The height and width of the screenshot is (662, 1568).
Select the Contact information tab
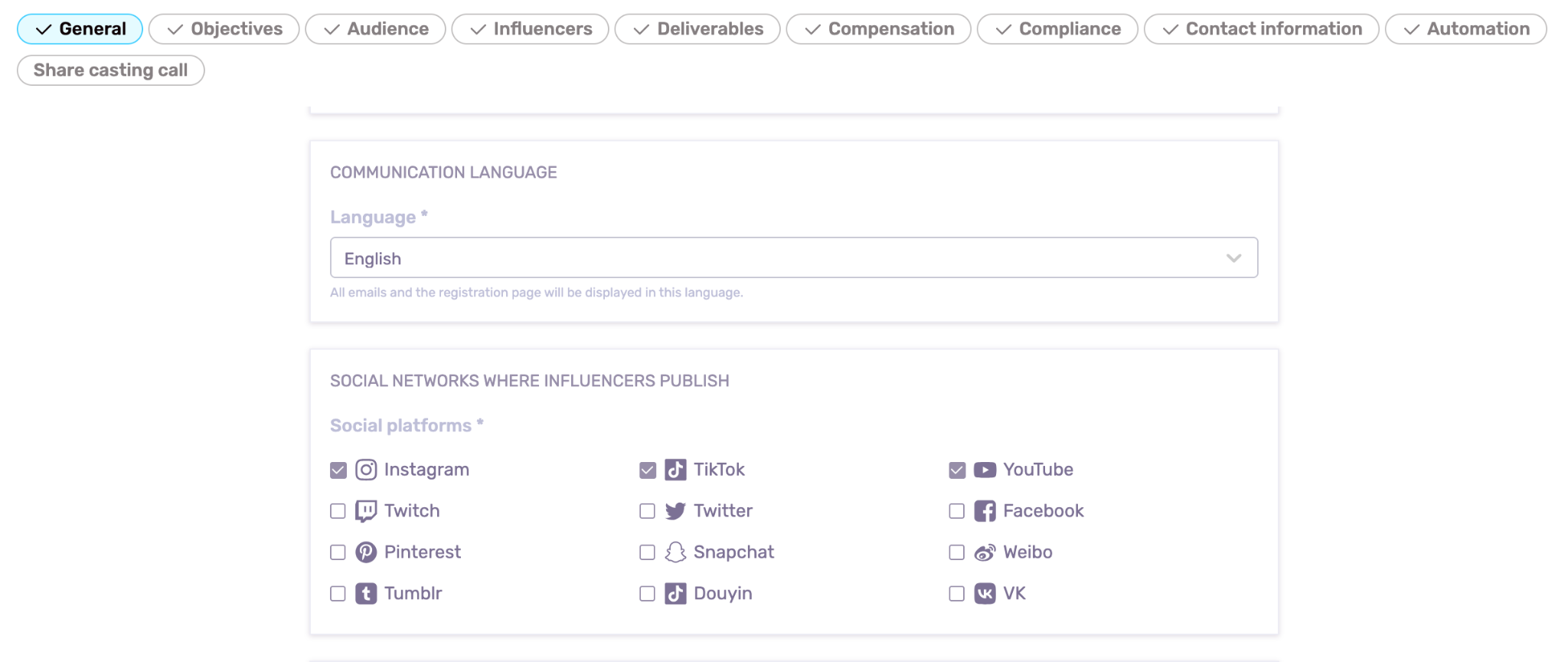[x=1261, y=29]
